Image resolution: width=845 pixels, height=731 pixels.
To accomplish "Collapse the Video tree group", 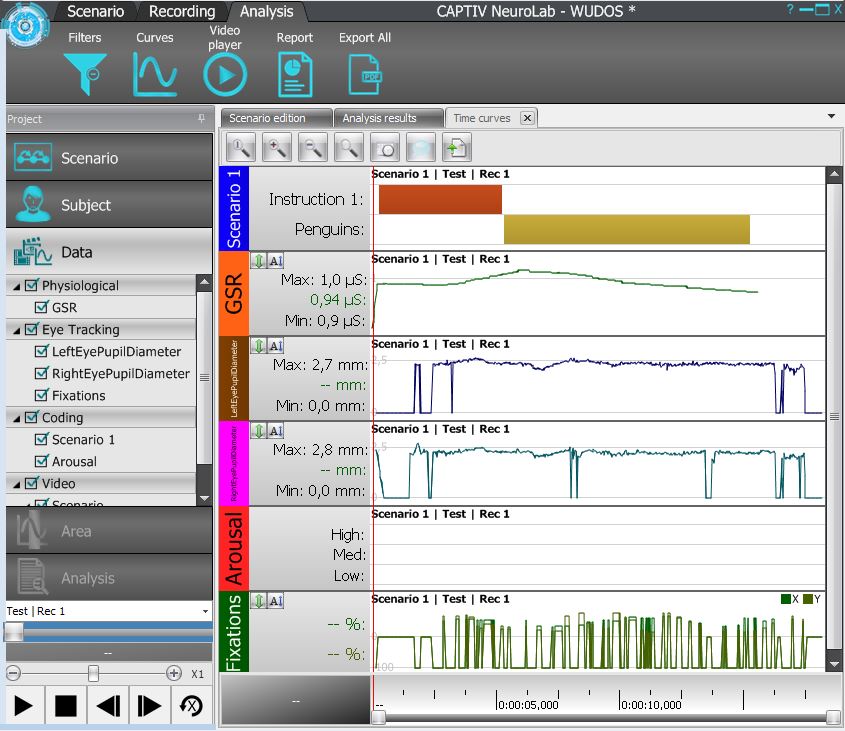I will point(17,485).
